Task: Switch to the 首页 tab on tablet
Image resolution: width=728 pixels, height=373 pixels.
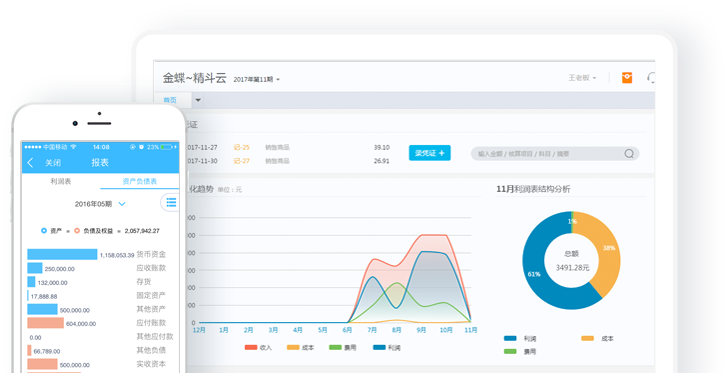Action: pyautogui.click(x=170, y=100)
